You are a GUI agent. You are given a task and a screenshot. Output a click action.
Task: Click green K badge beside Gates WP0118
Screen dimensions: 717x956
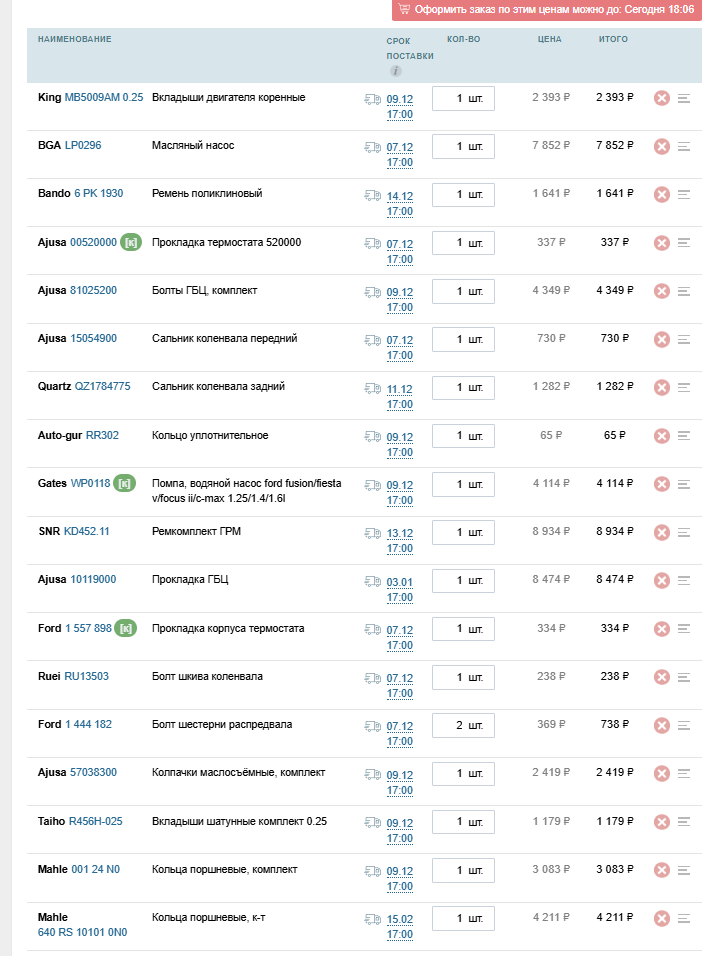click(x=125, y=483)
